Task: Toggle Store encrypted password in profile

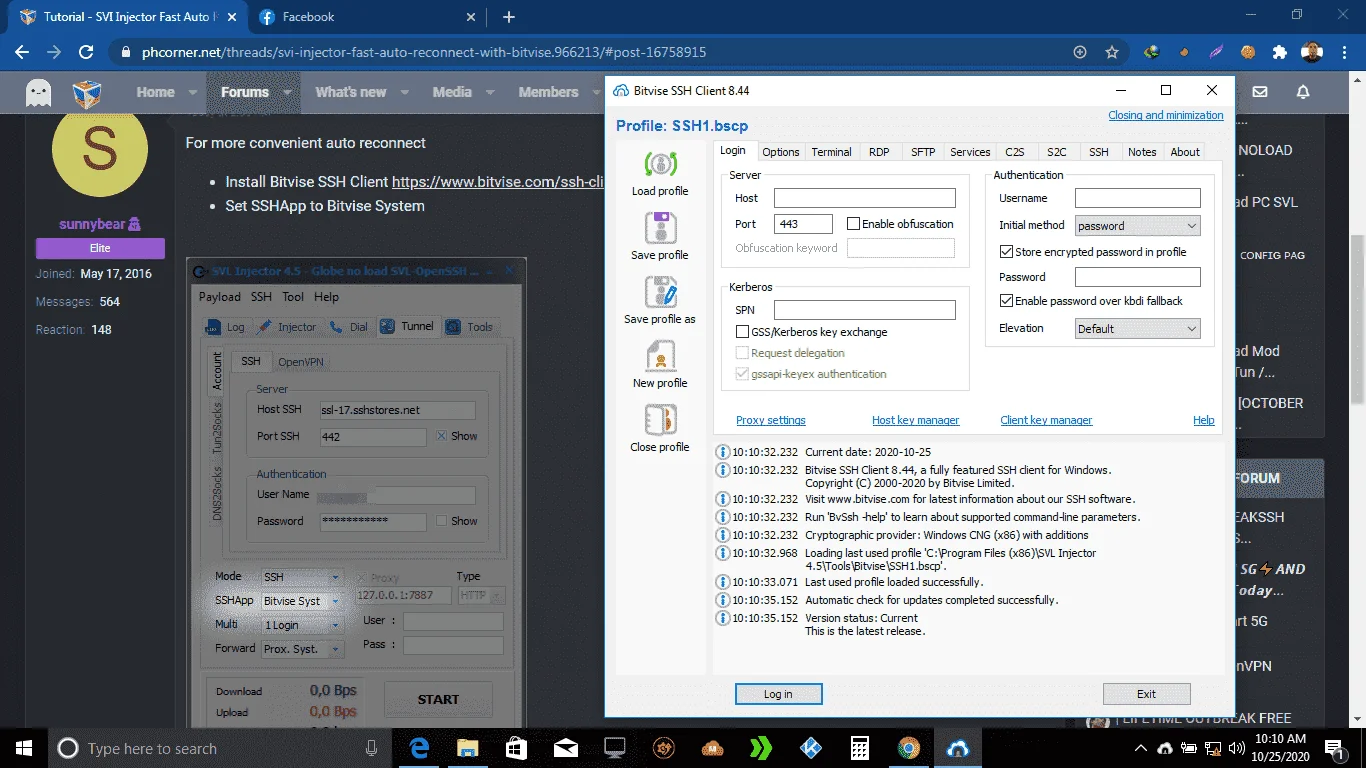Action: (x=1006, y=252)
